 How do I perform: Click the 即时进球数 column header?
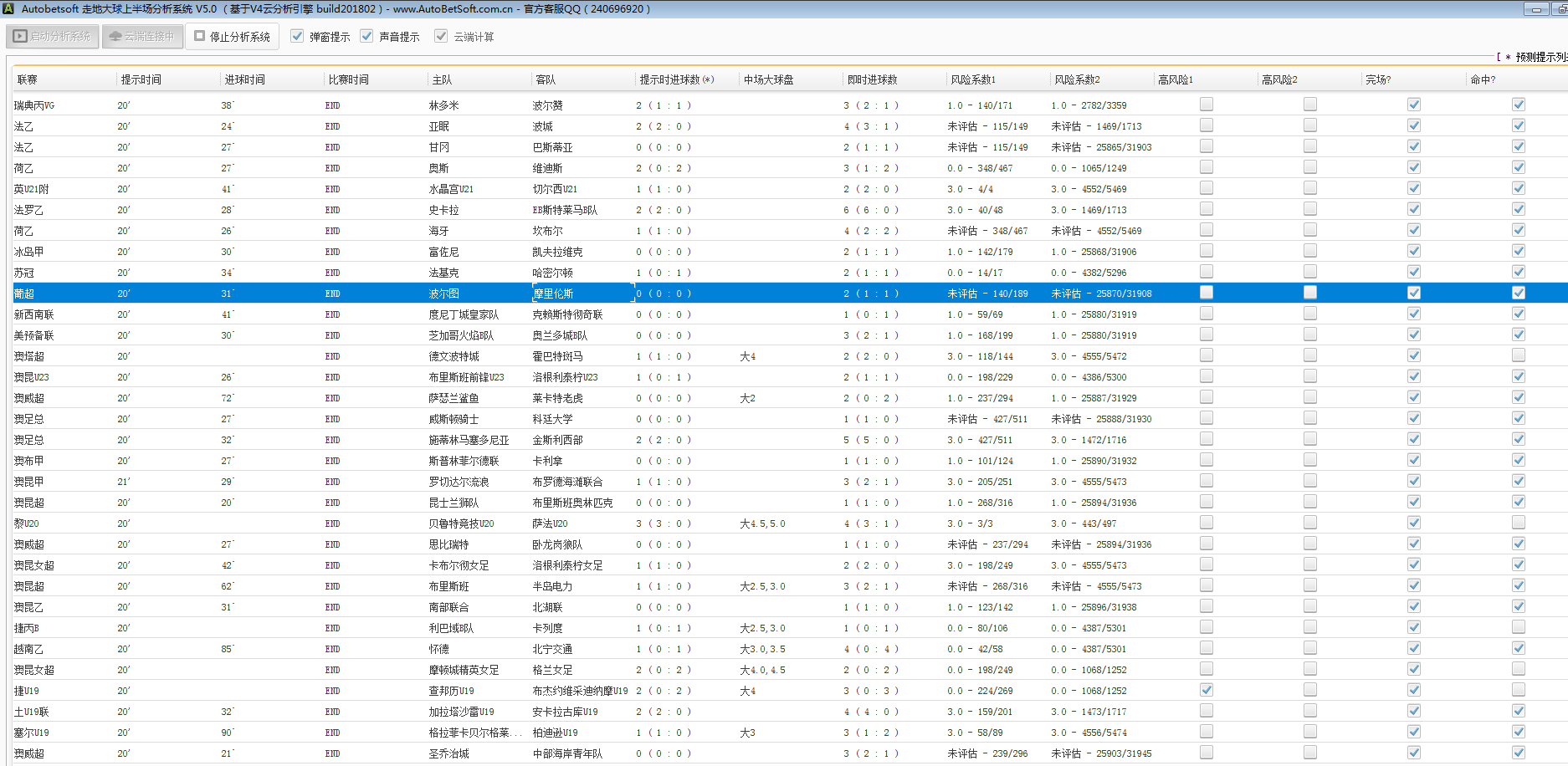(872, 80)
